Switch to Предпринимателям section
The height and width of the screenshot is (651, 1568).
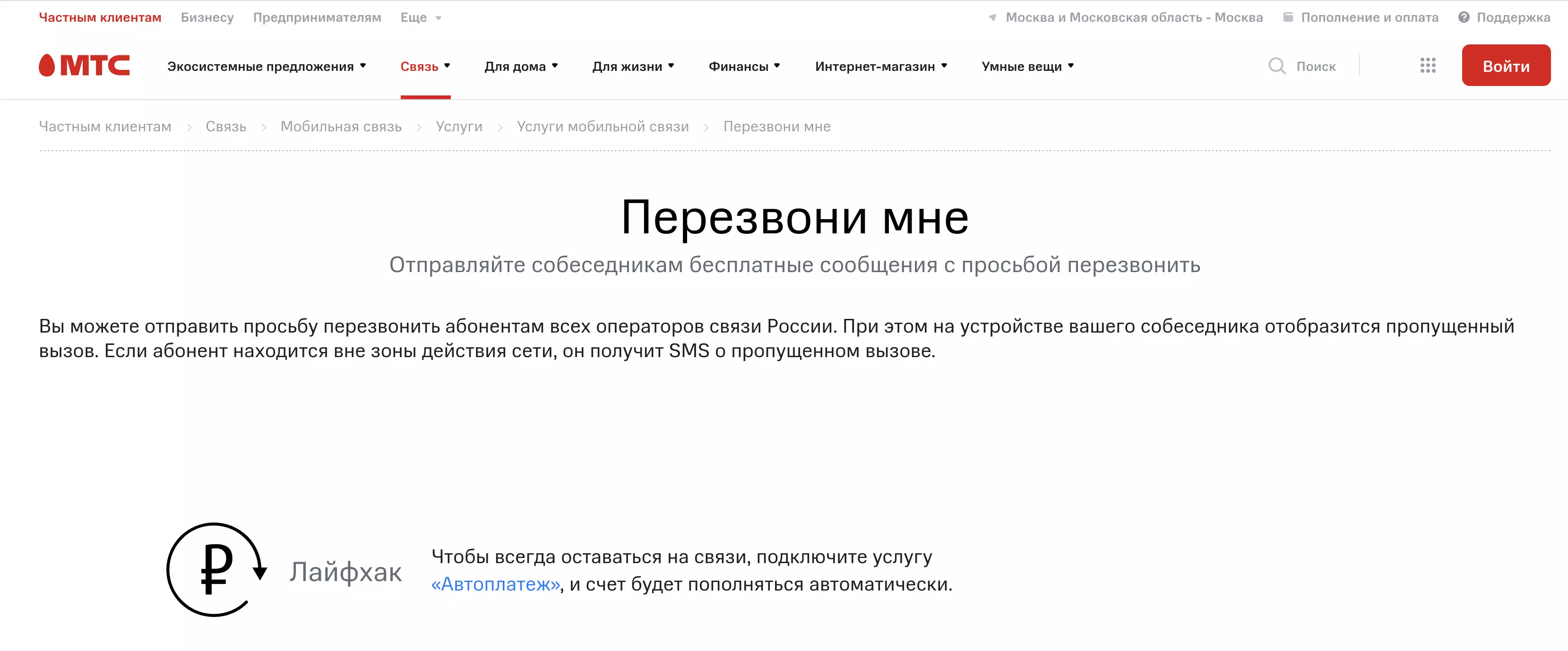[x=317, y=17]
